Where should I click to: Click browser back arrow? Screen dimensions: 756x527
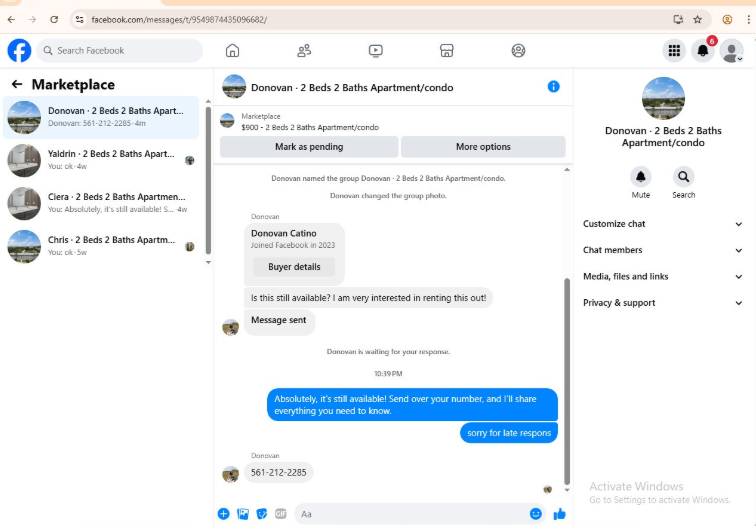point(12,19)
